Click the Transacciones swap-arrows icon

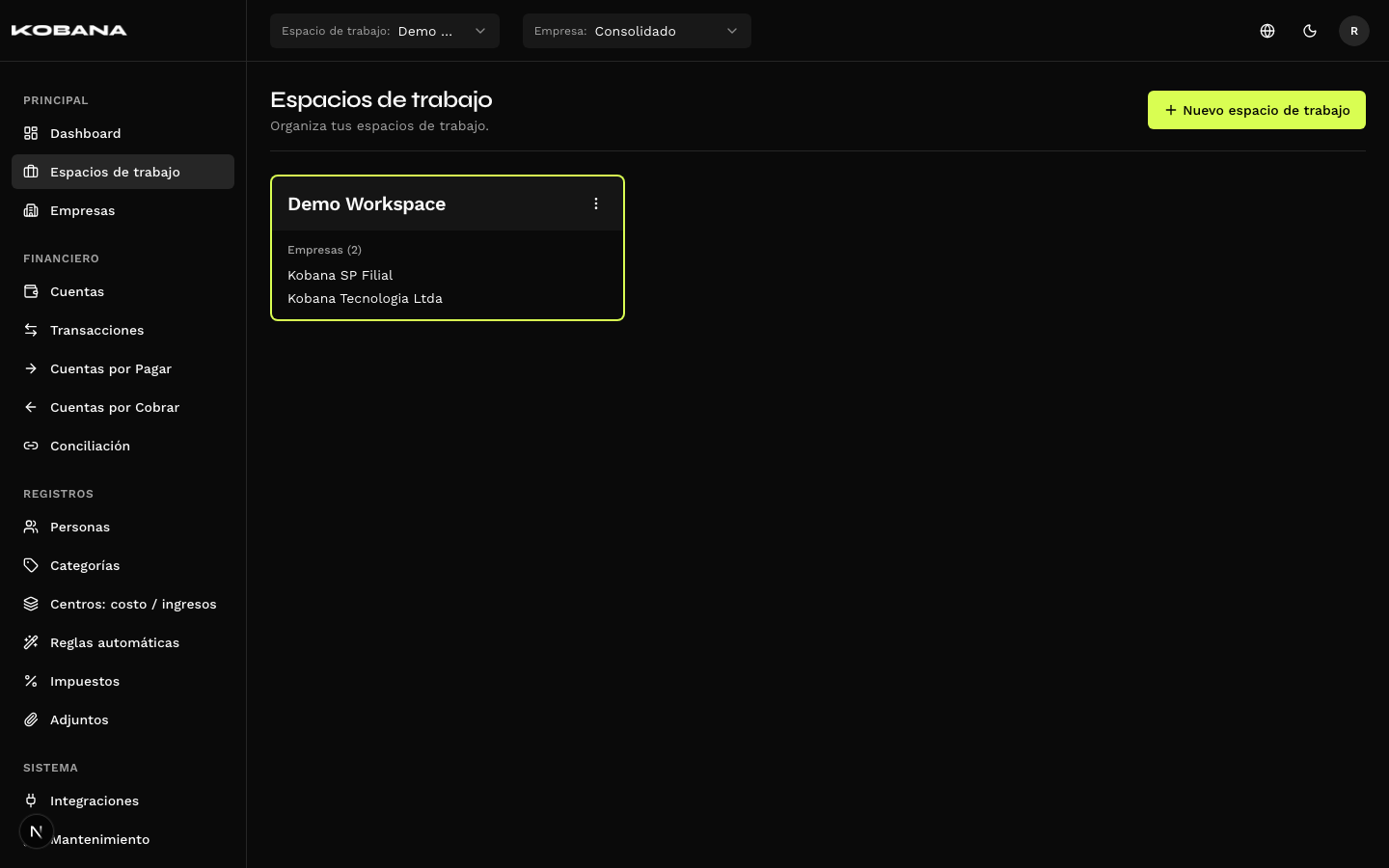pyautogui.click(x=31, y=330)
